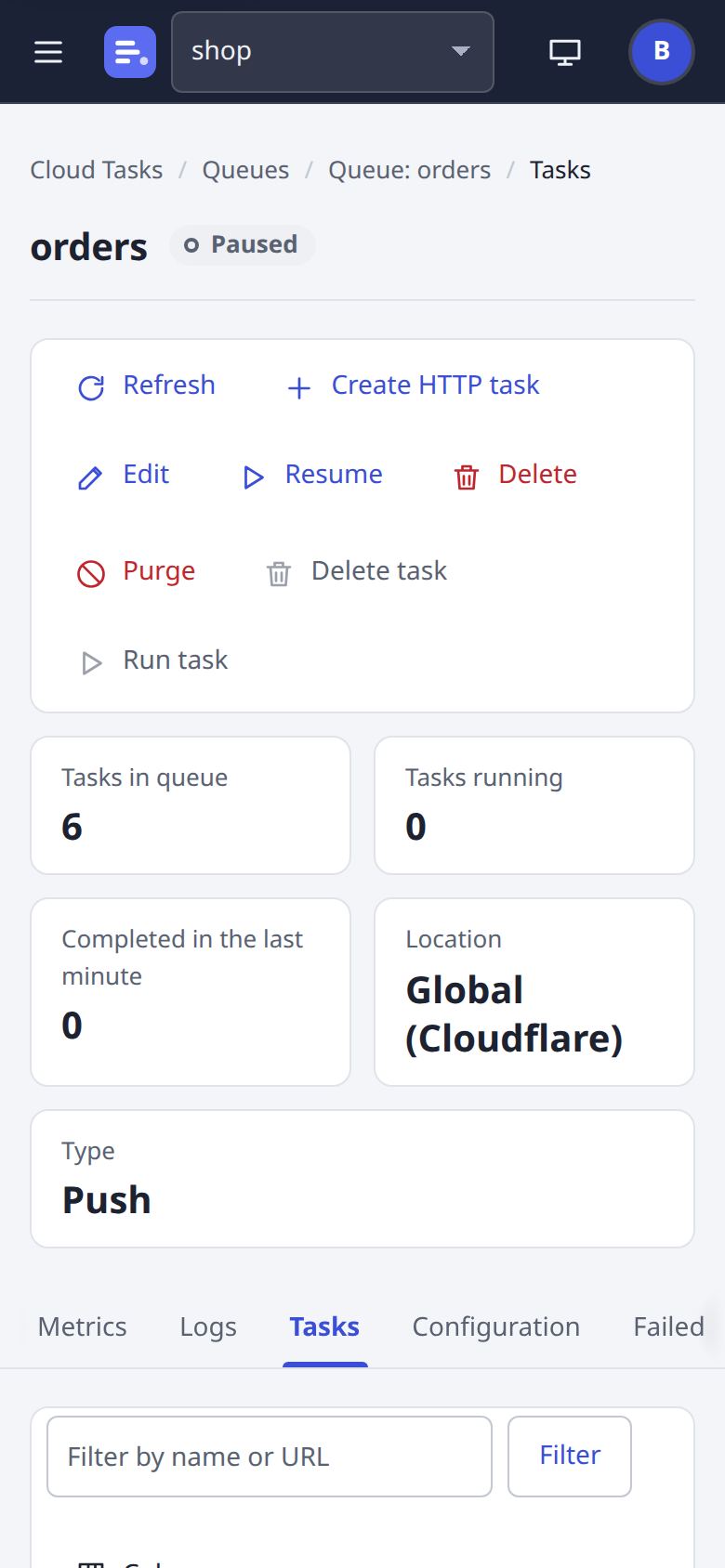Switch to the Metrics tab
The width and height of the screenshot is (725, 1568).
point(82,1326)
